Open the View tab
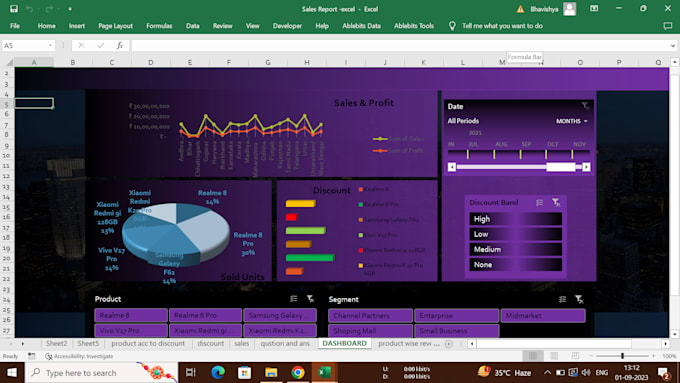Screen dimensions: 680x383 pyautogui.click(x=252, y=26)
